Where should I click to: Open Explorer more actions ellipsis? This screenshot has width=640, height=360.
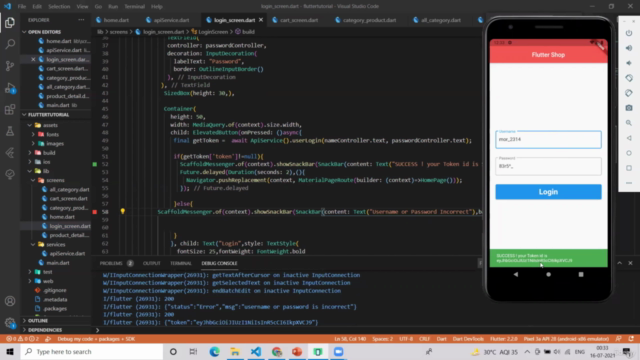tap(81, 20)
